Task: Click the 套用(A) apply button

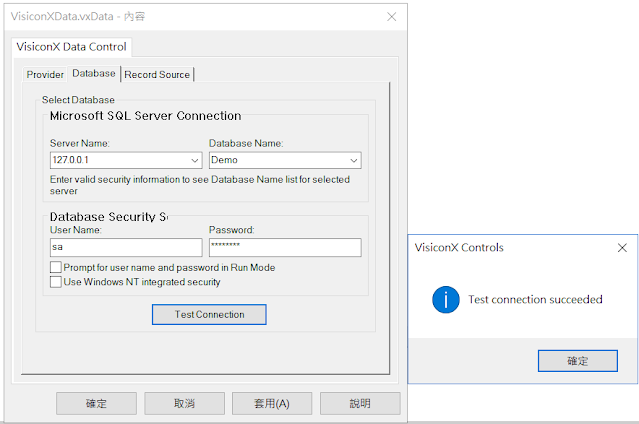Action: pos(272,403)
